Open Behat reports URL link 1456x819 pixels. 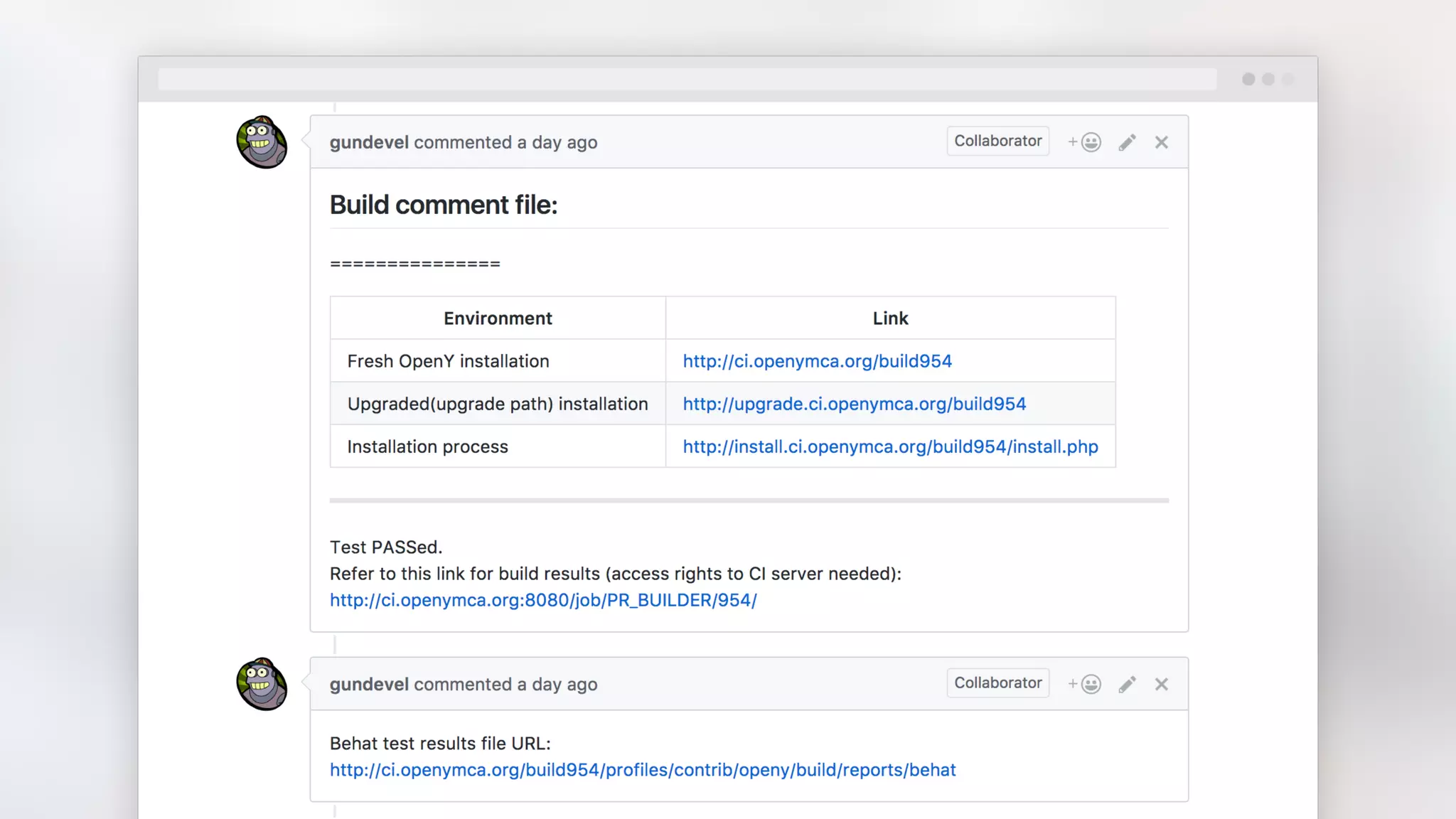point(643,770)
